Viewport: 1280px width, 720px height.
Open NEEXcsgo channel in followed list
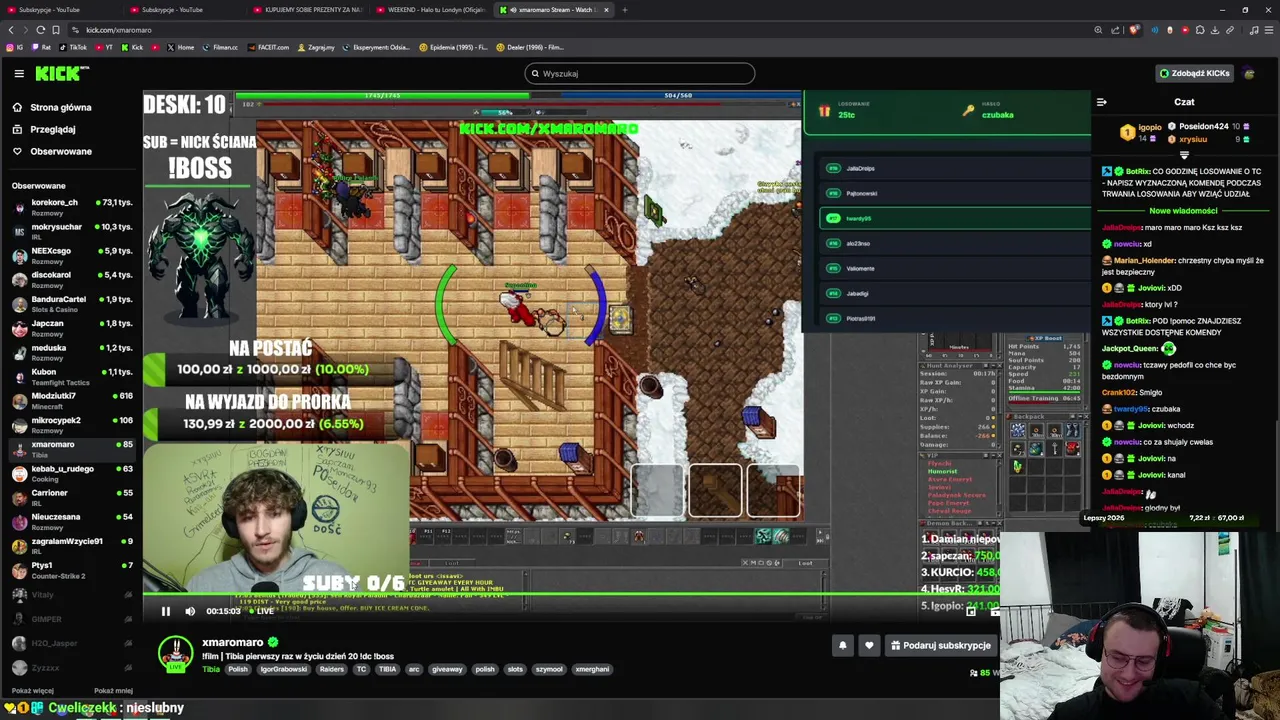coord(72,255)
